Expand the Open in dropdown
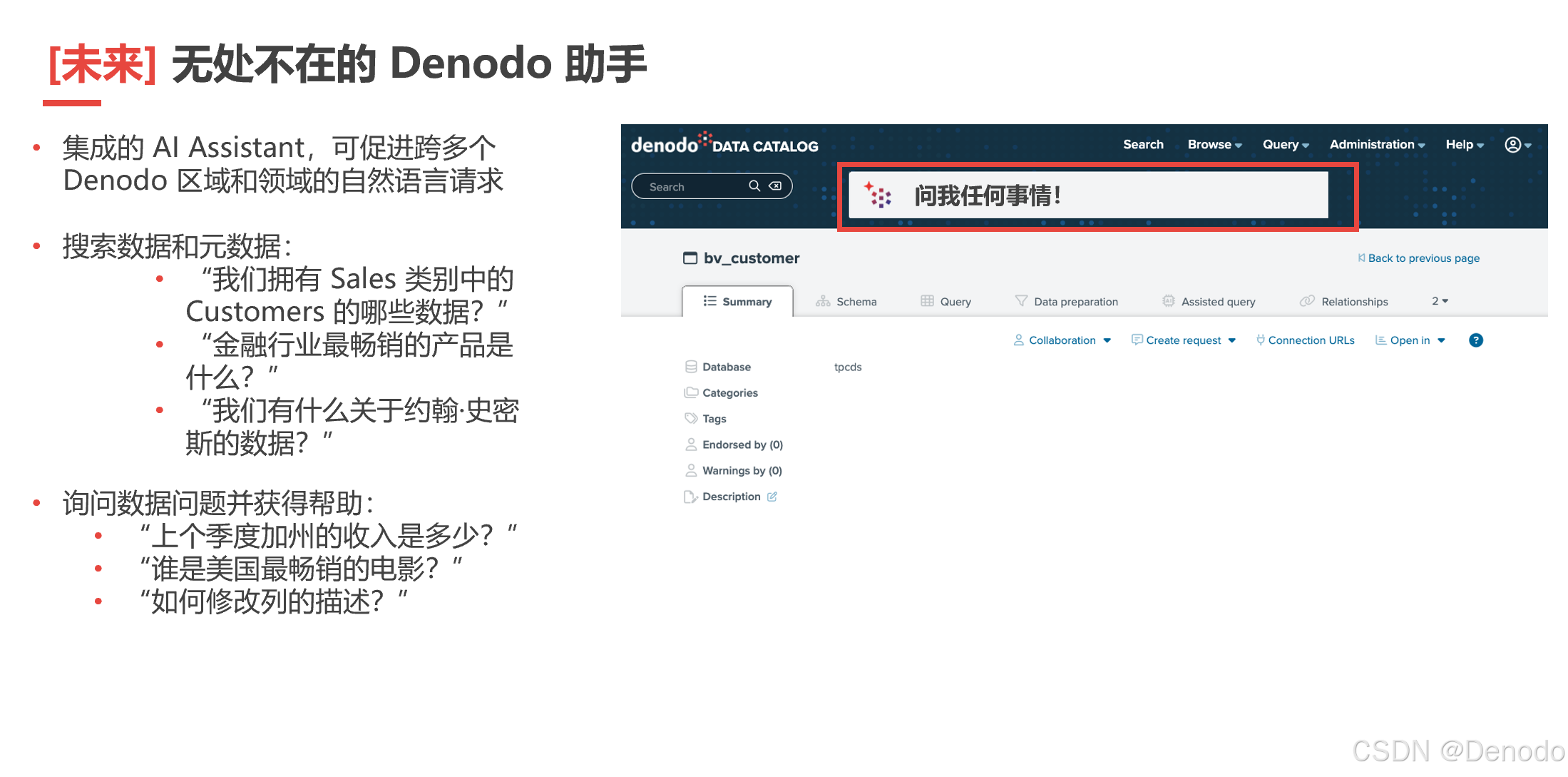 tap(1410, 340)
